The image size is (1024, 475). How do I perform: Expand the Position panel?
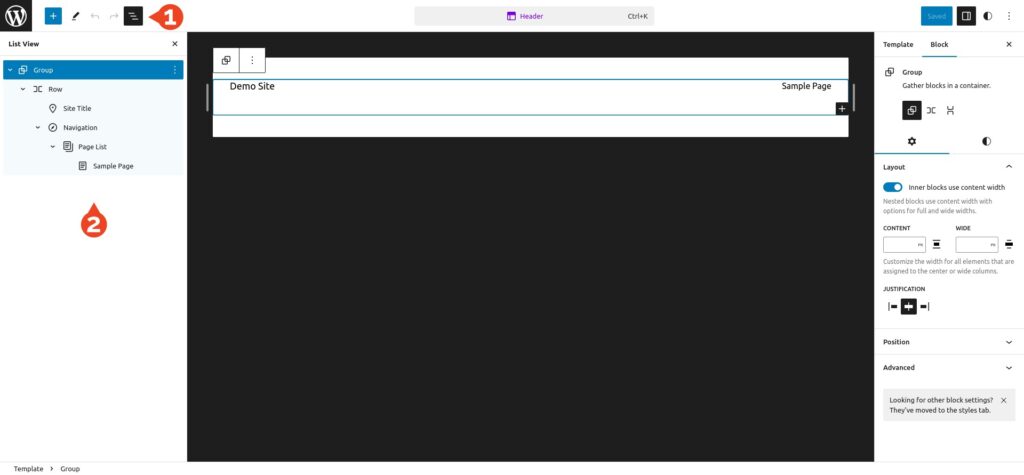pyautogui.click(x=949, y=342)
